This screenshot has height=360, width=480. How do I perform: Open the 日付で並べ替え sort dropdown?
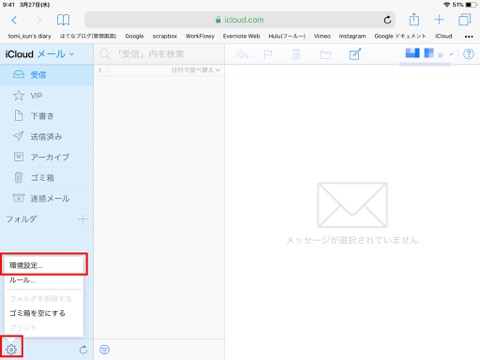tap(196, 70)
